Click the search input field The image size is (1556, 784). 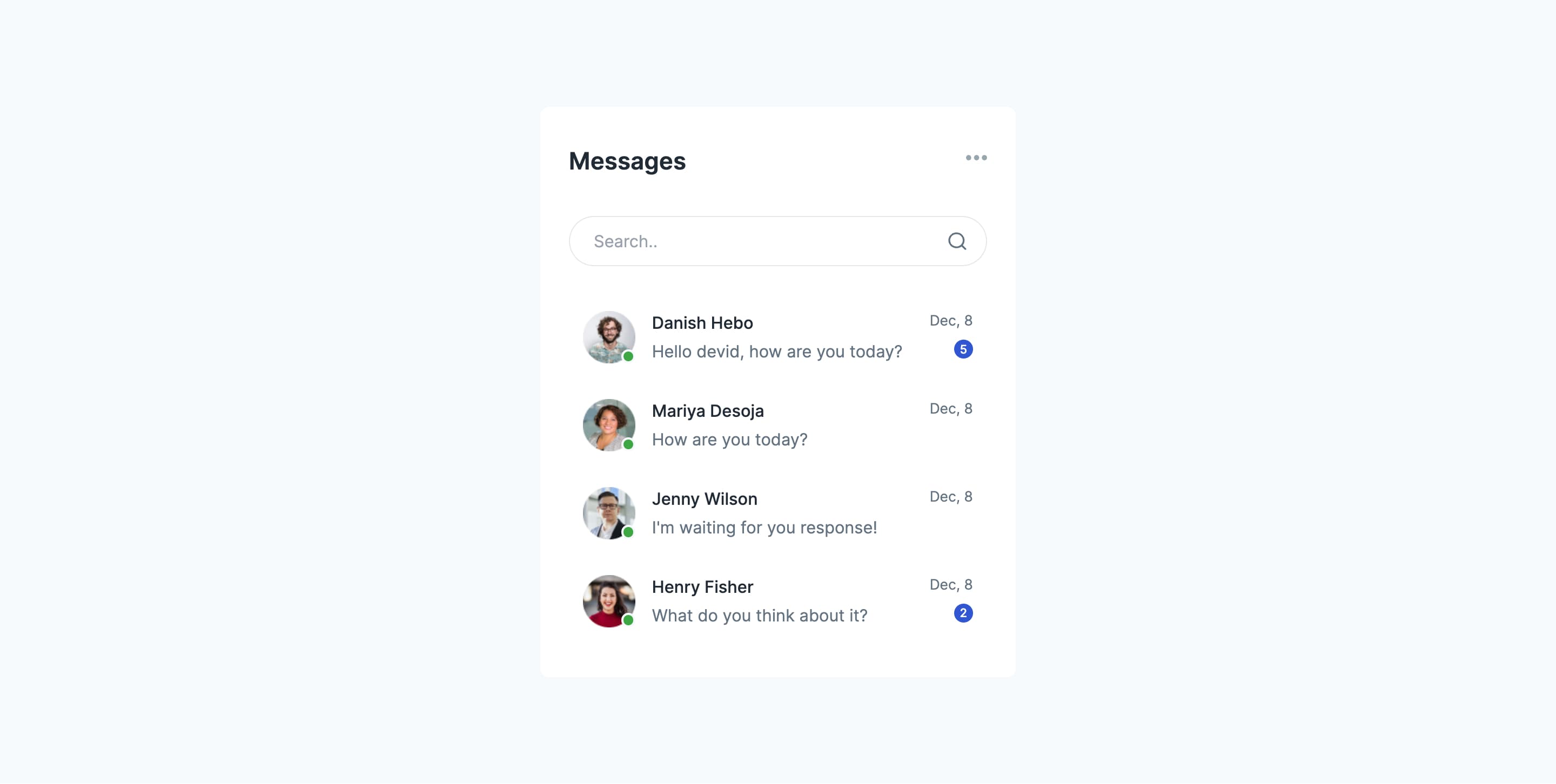click(x=778, y=241)
